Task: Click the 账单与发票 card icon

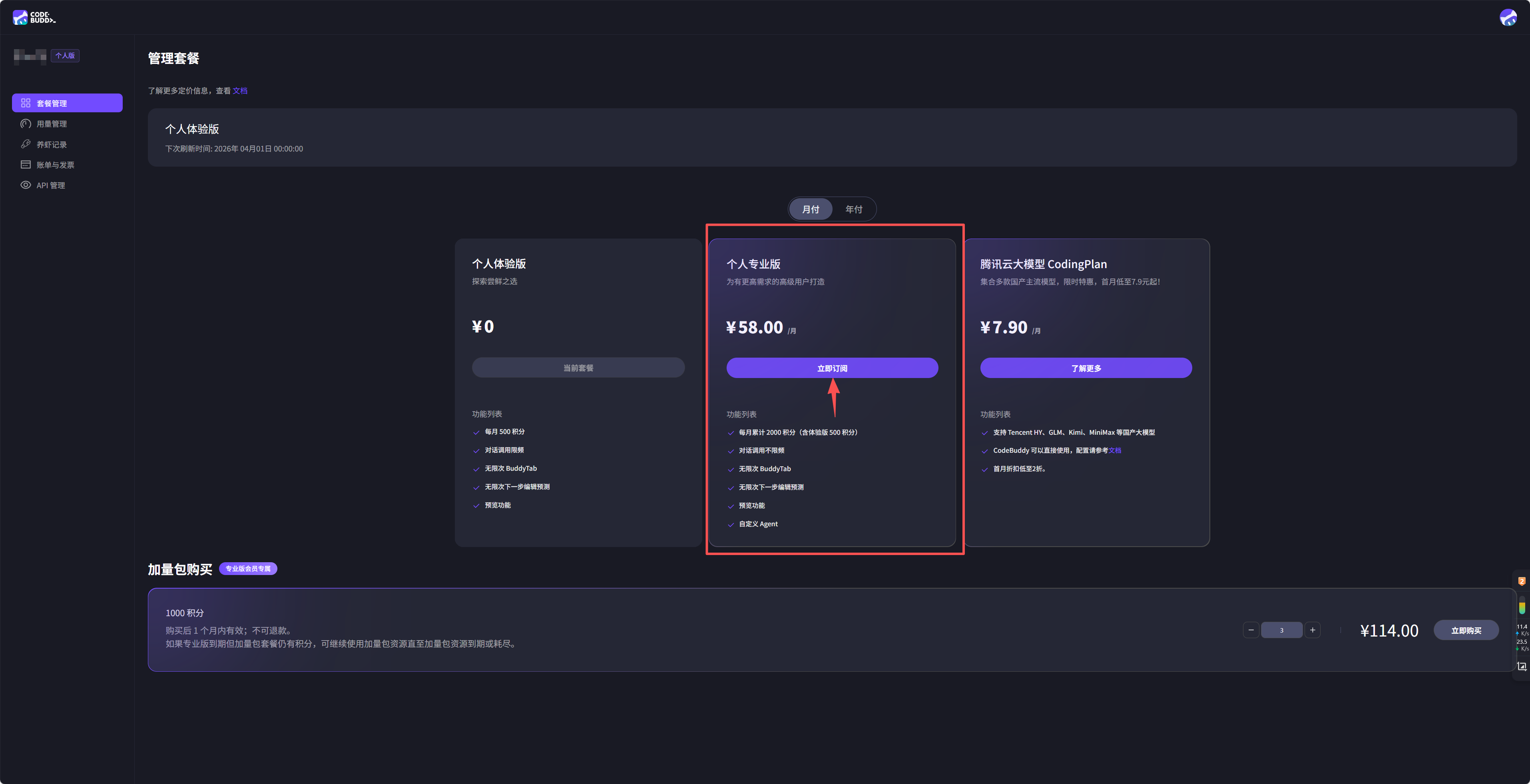Action: point(26,165)
